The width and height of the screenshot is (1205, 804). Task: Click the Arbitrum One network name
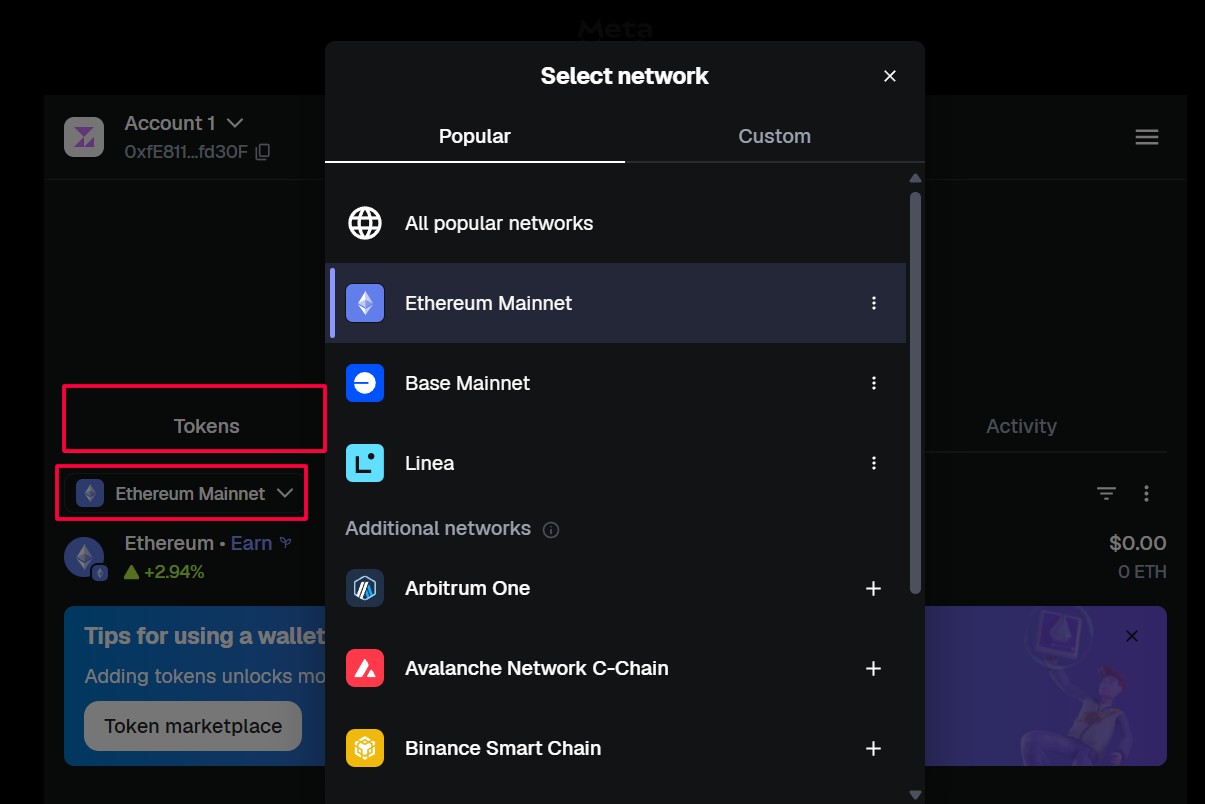pyautogui.click(x=467, y=588)
